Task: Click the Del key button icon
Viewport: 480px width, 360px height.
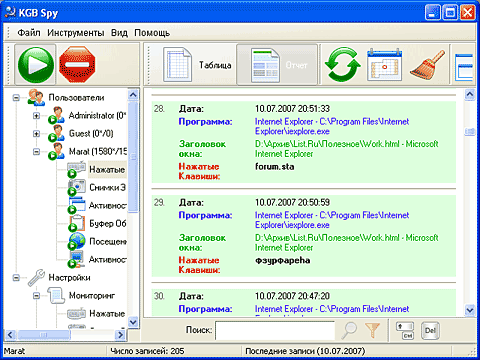Action: (x=430, y=330)
